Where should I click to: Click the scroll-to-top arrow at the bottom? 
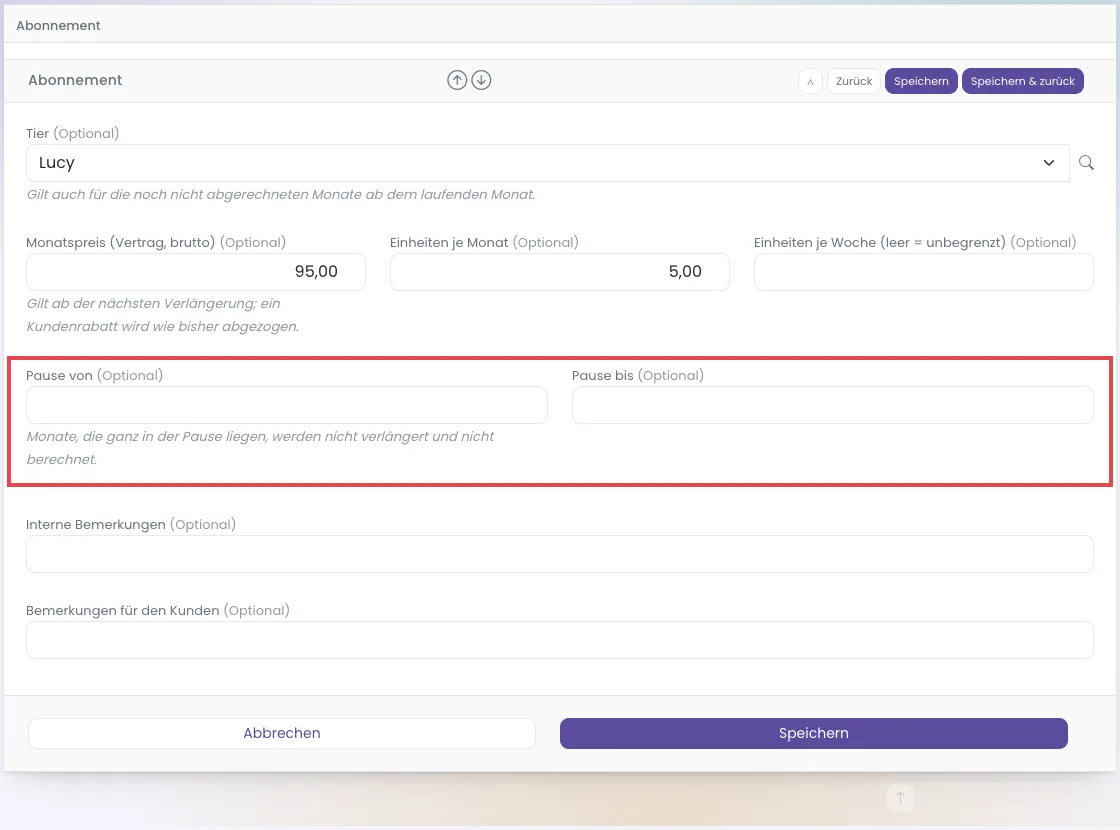pos(900,797)
